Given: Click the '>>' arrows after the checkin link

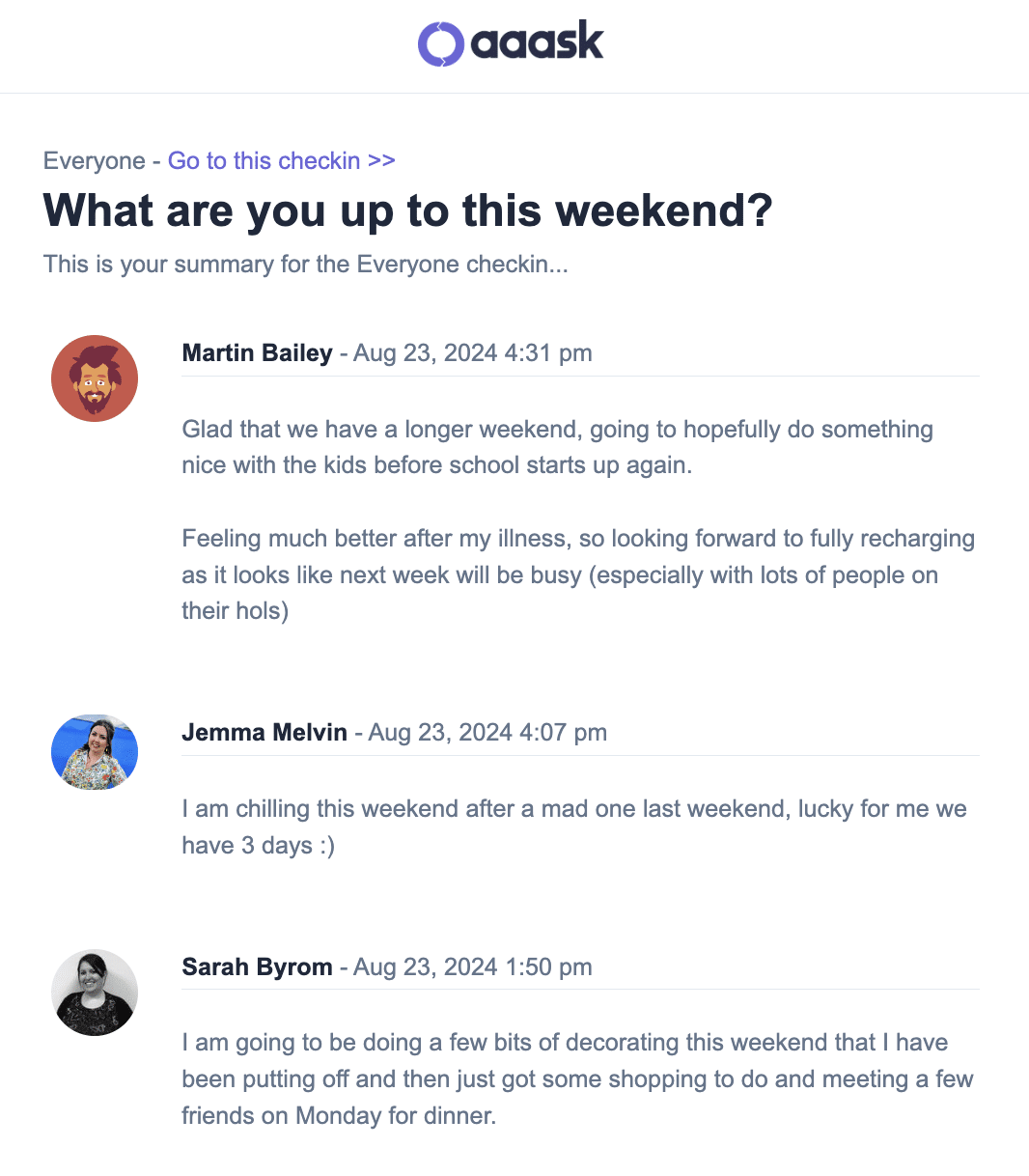Looking at the screenshot, I should pyautogui.click(x=381, y=160).
